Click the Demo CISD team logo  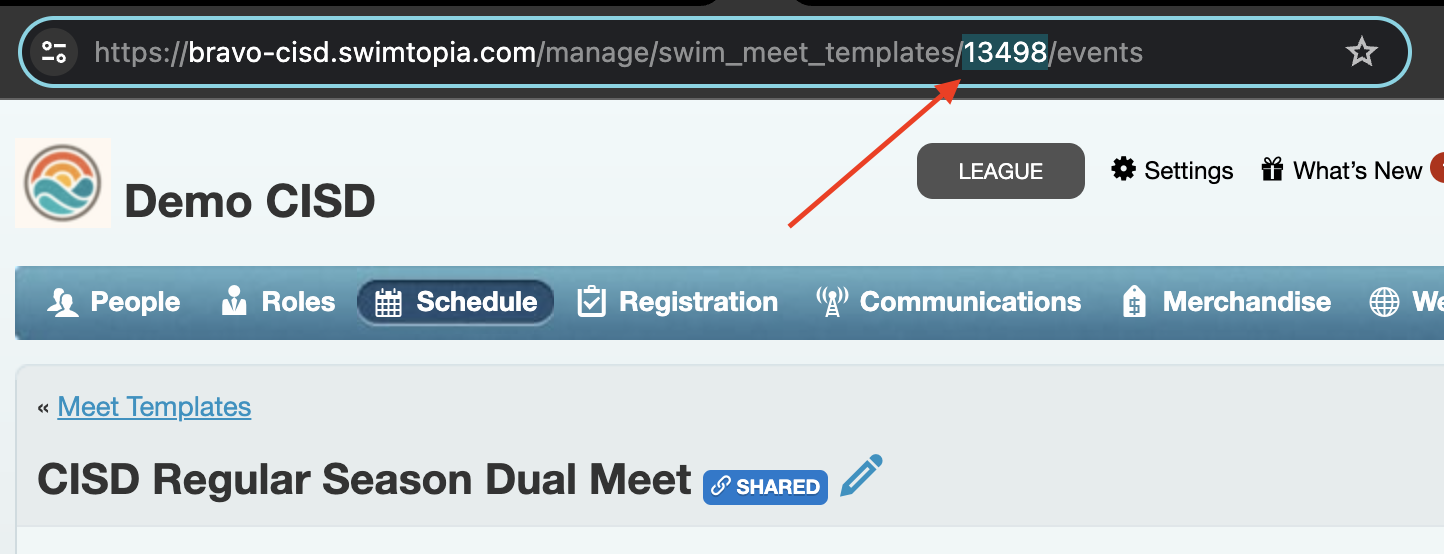click(x=63, y=183)
